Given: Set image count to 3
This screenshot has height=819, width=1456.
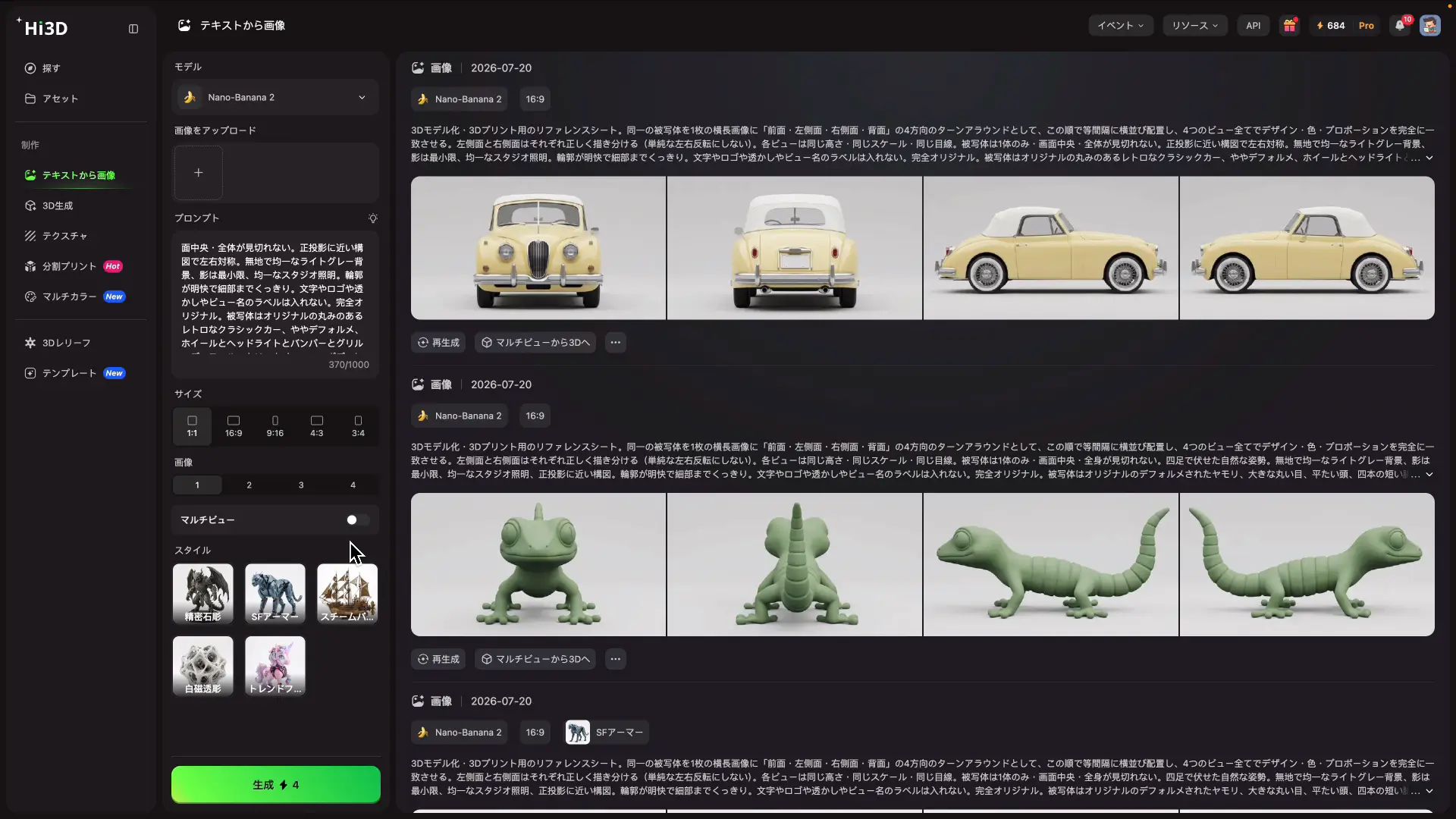Looking at the screenshot, I should tap(301, 485).
